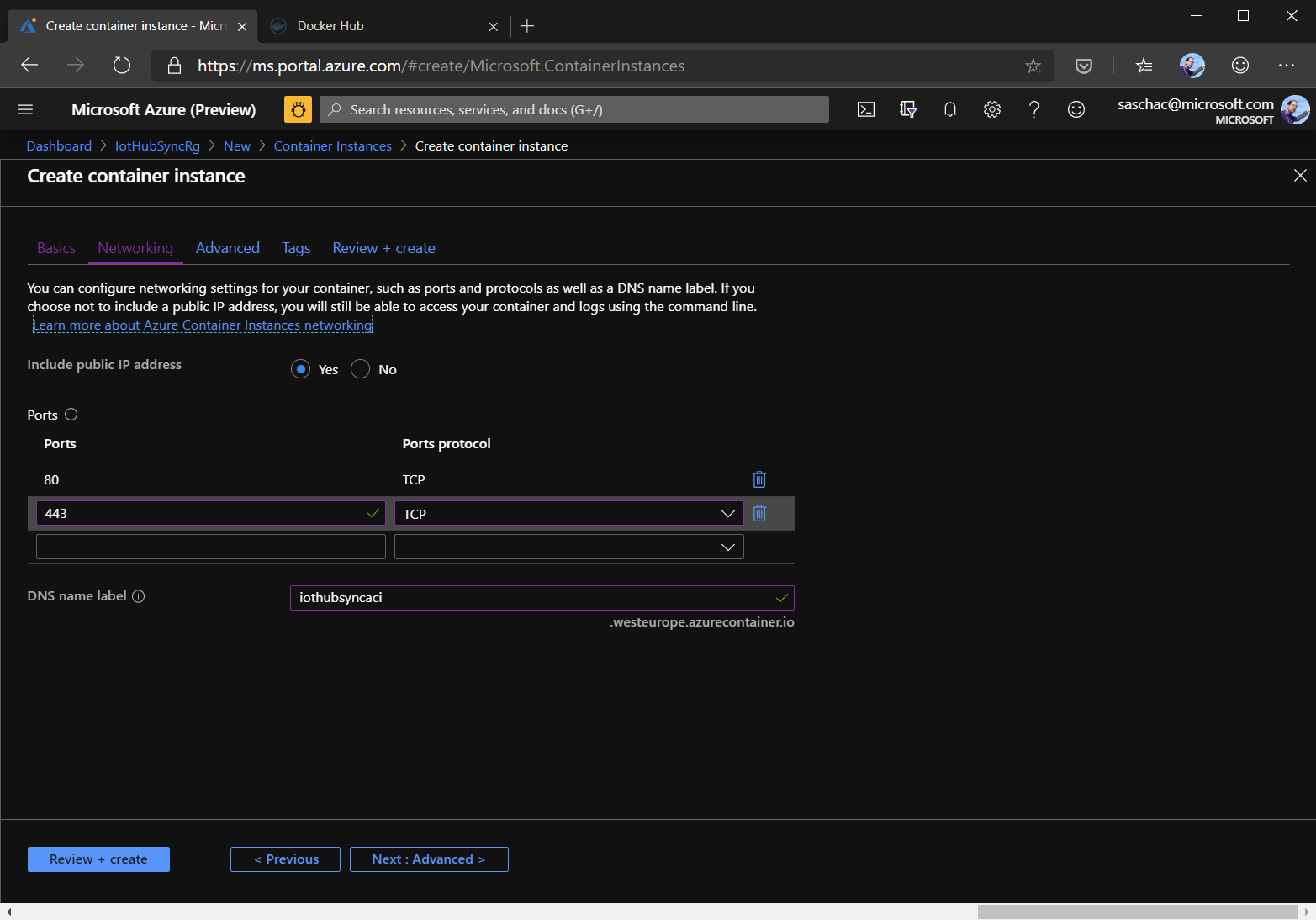Screen dimensions: 1316x920
Task: Add this page to favorites star
Action: pyautogui.click(x=1033, y=66)
